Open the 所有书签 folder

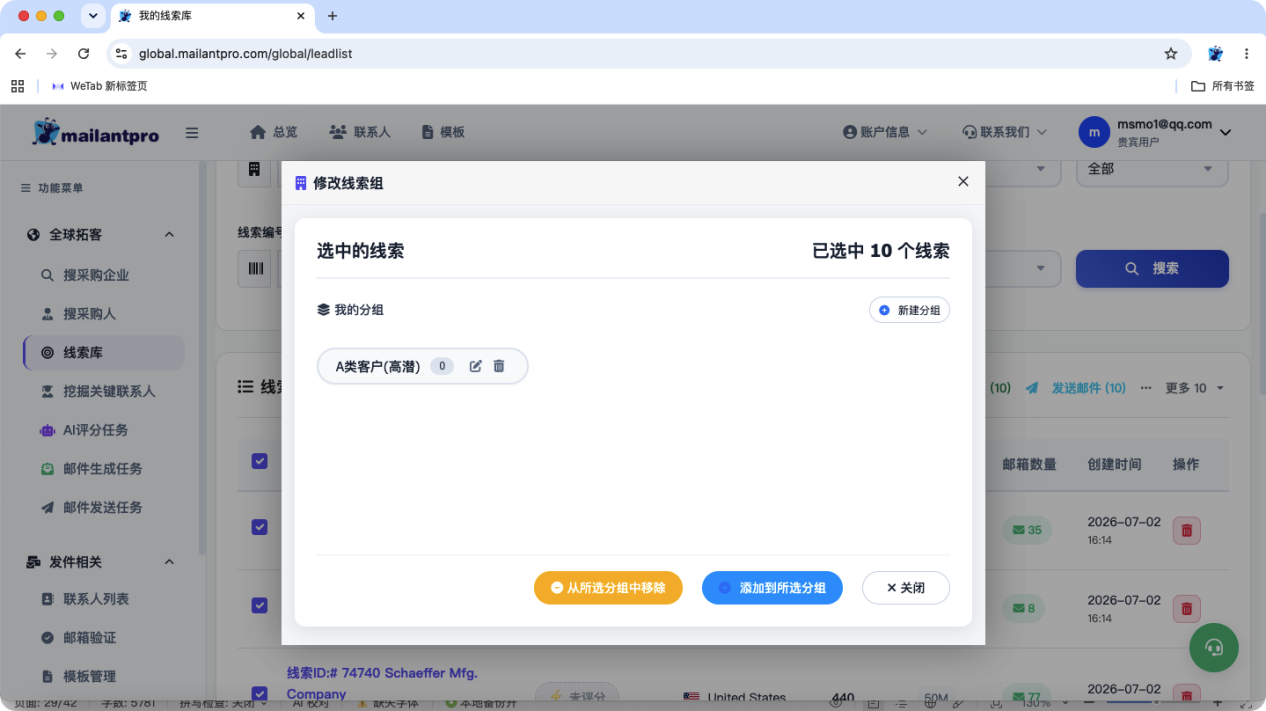point(1222,86)
